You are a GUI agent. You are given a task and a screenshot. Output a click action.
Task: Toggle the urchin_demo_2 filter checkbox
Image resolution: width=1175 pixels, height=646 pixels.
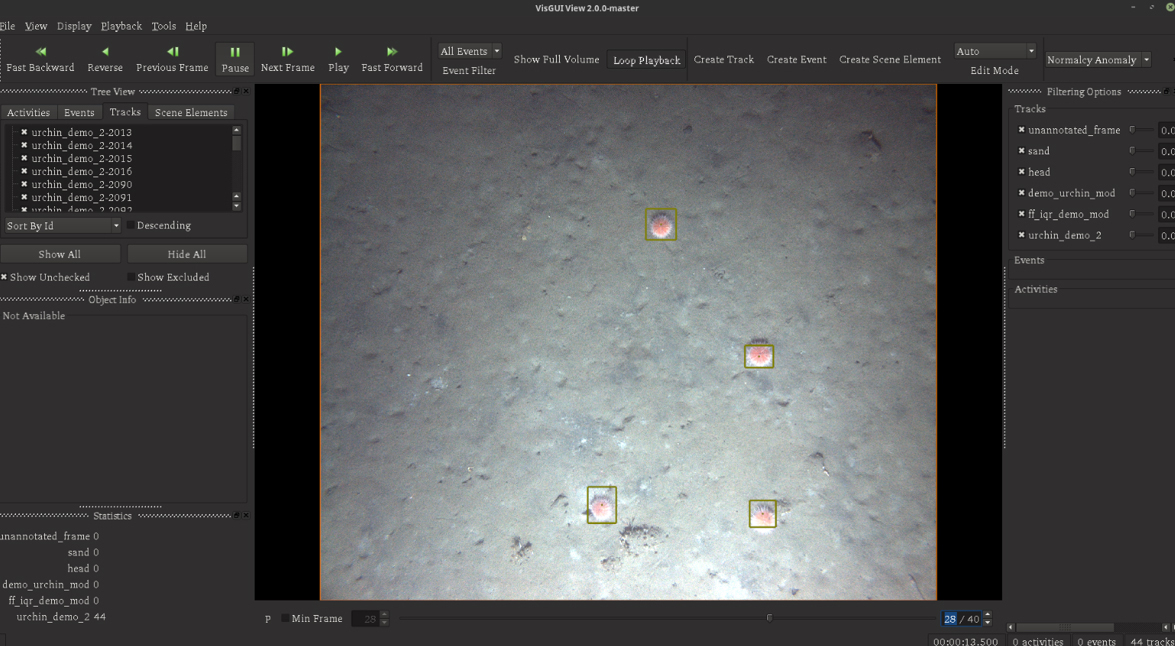point(1021,235)
